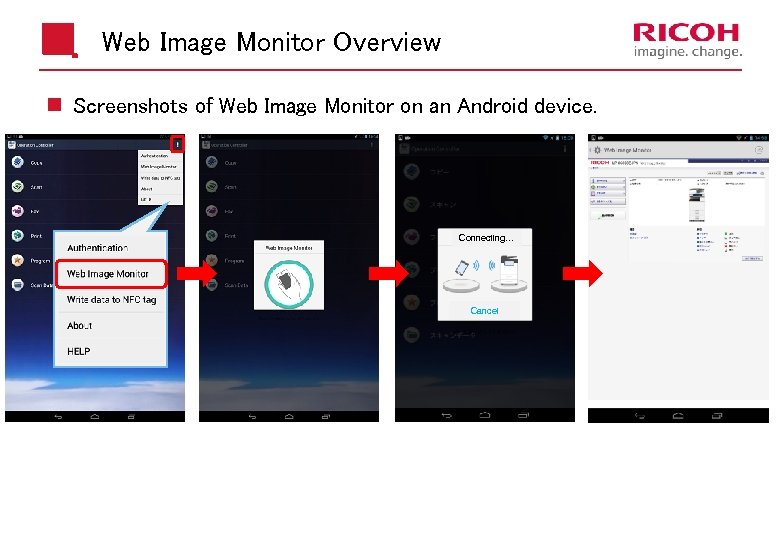Click the first sidebar button on the web page
The image size is (780, 540).
[608, 181]
